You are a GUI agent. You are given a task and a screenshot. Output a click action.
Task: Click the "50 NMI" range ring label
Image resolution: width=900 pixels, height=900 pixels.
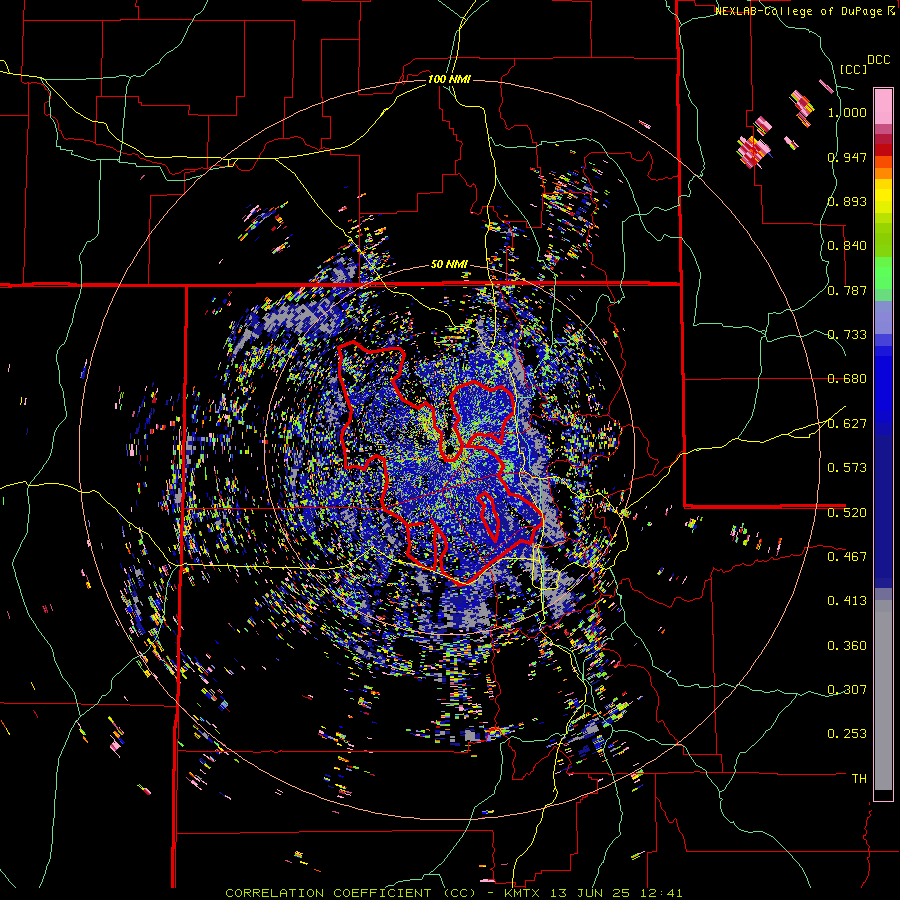(x=449, y=265)
